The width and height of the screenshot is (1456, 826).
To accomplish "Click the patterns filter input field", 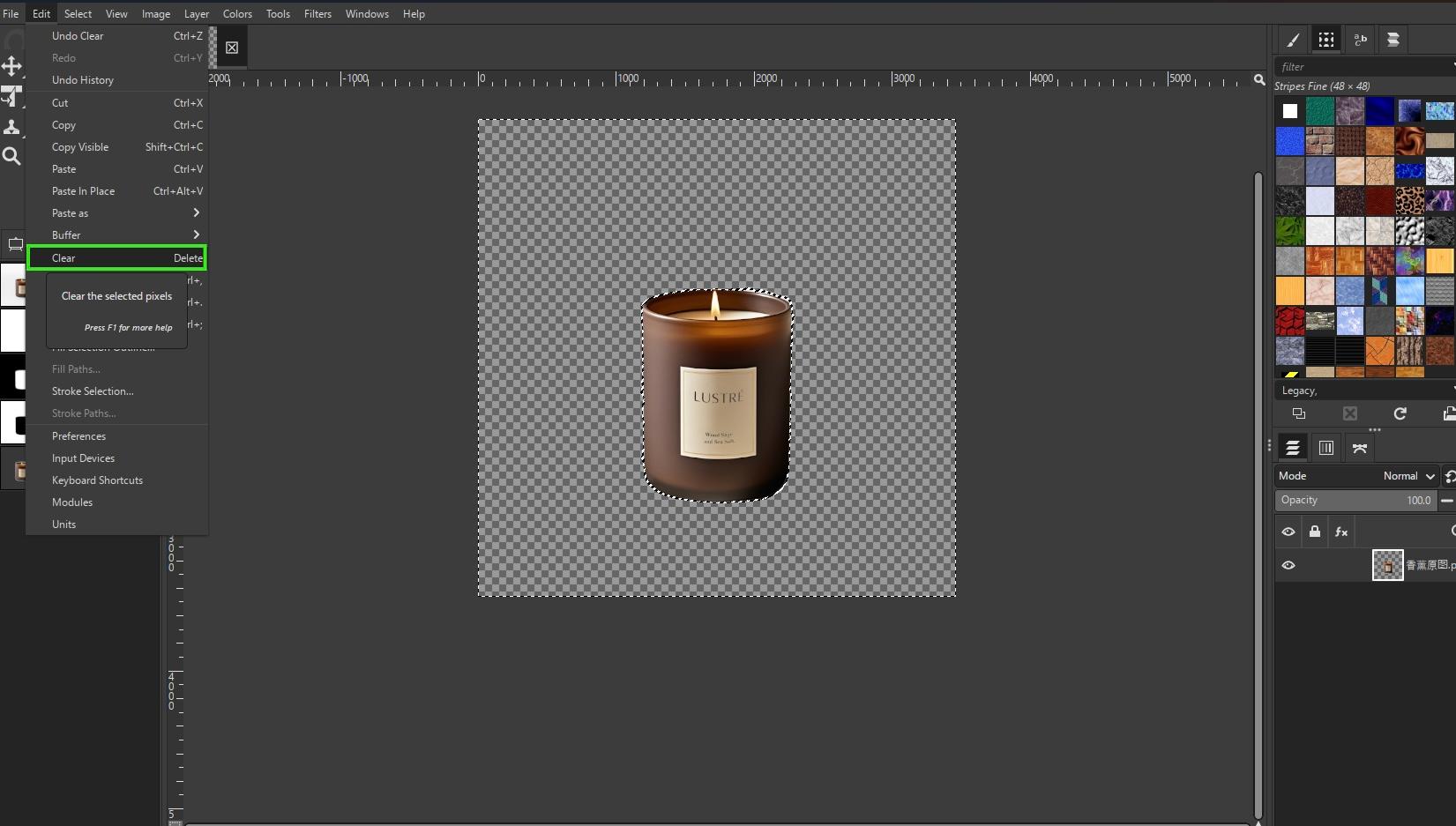I will tap(1364, 67).
